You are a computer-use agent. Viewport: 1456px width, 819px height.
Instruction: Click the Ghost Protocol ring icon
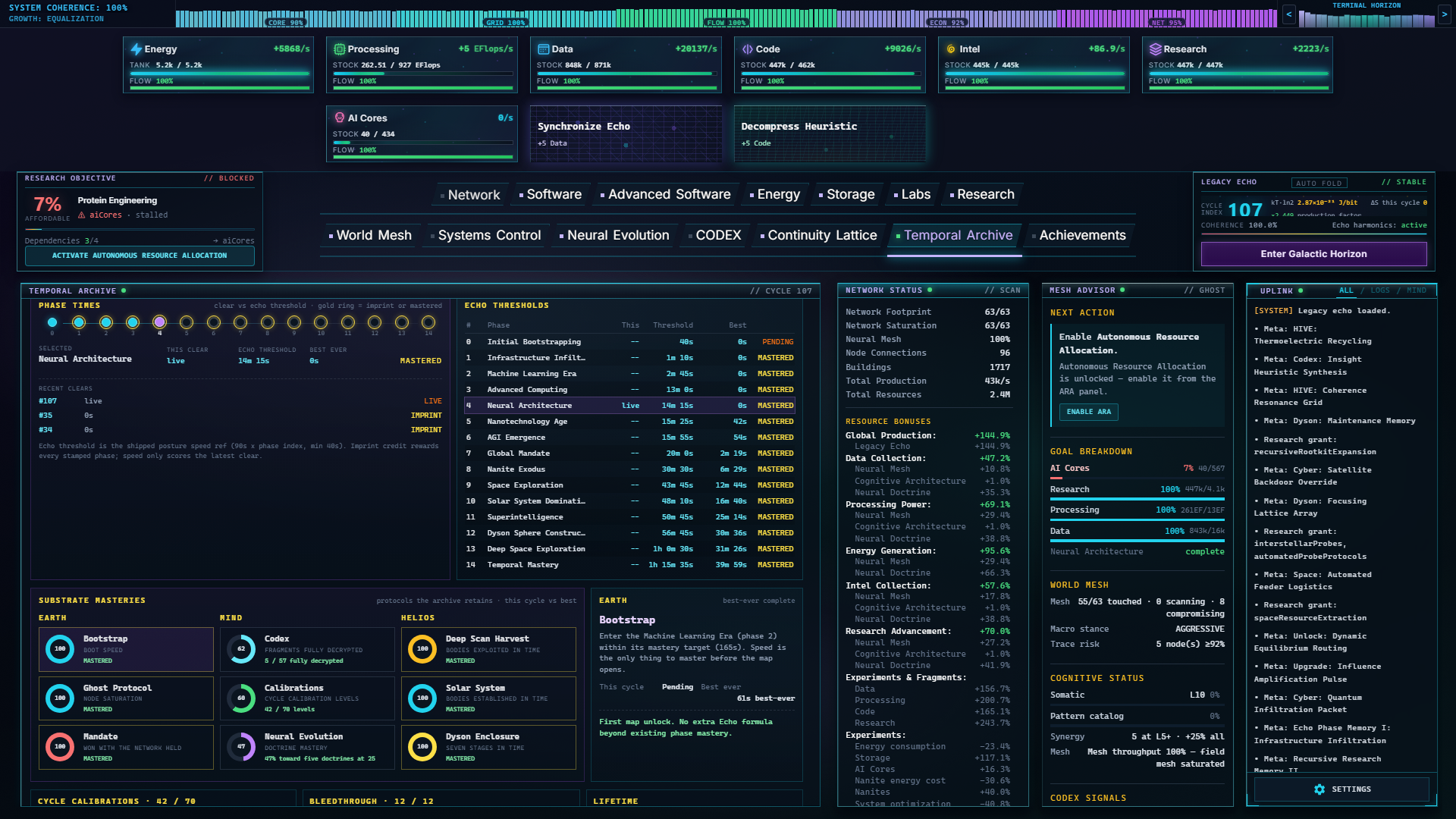(x=60, y=698)
